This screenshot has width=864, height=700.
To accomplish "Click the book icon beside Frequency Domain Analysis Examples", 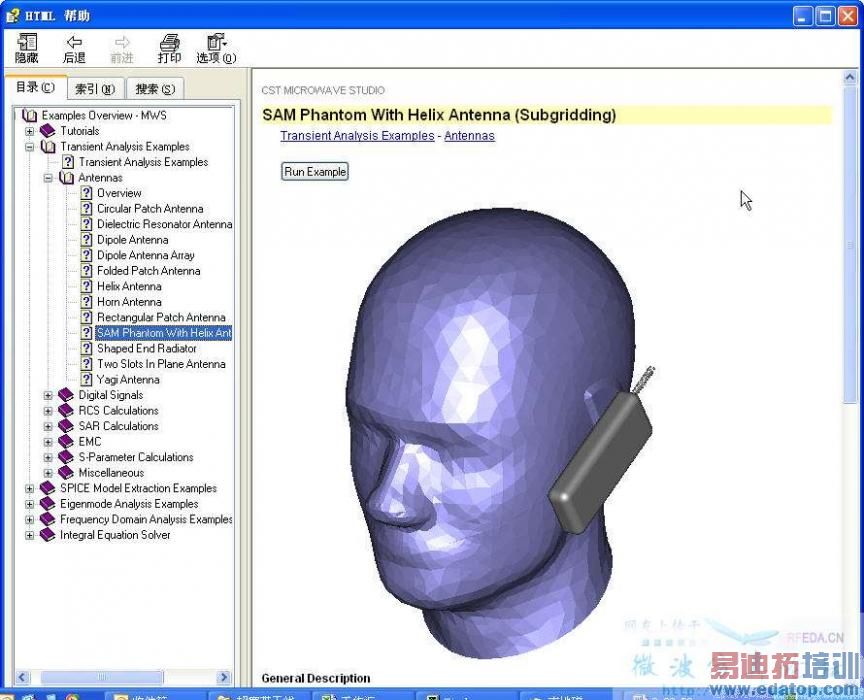I will point(48,519).
